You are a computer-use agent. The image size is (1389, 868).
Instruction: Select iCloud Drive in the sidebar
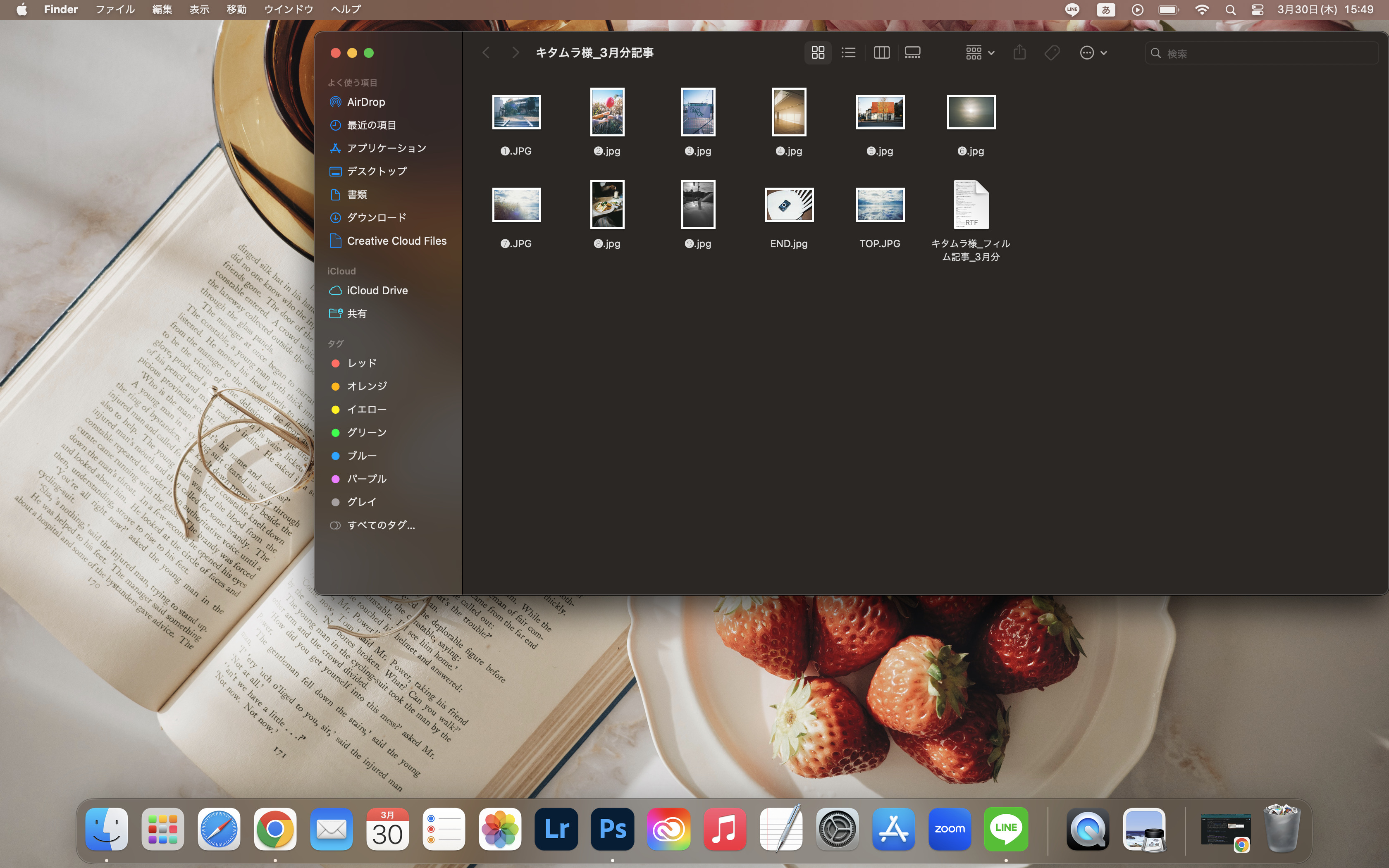tap(377, 291)
